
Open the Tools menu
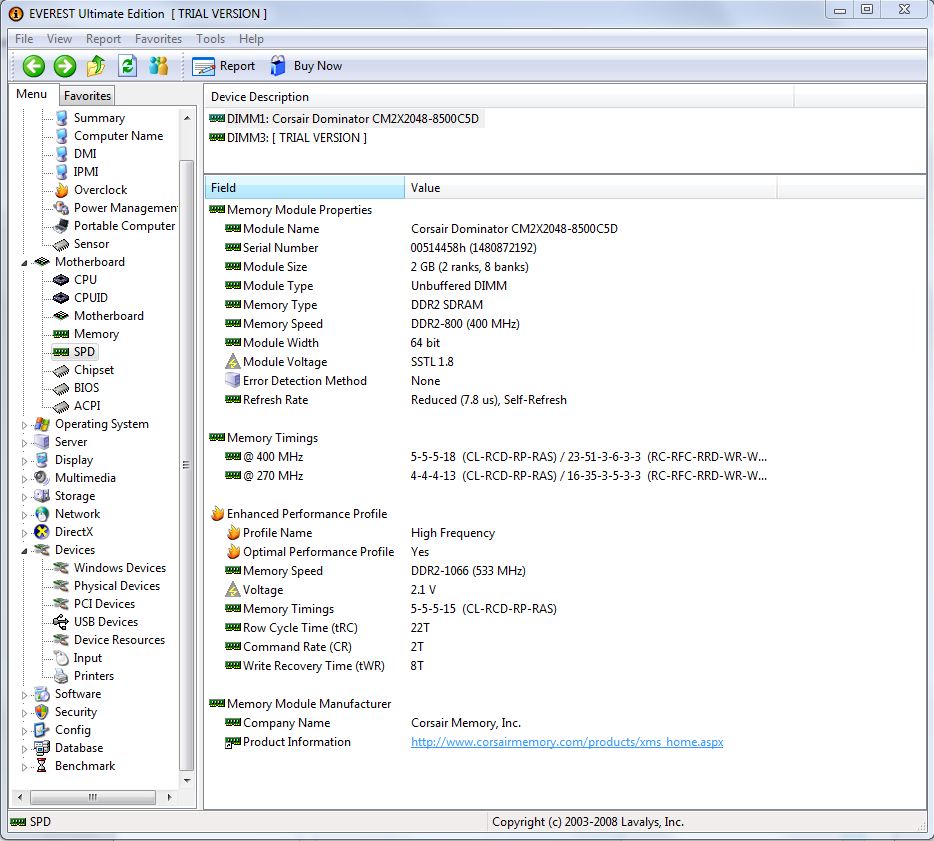pyautogui.click(x=210, y=39)
